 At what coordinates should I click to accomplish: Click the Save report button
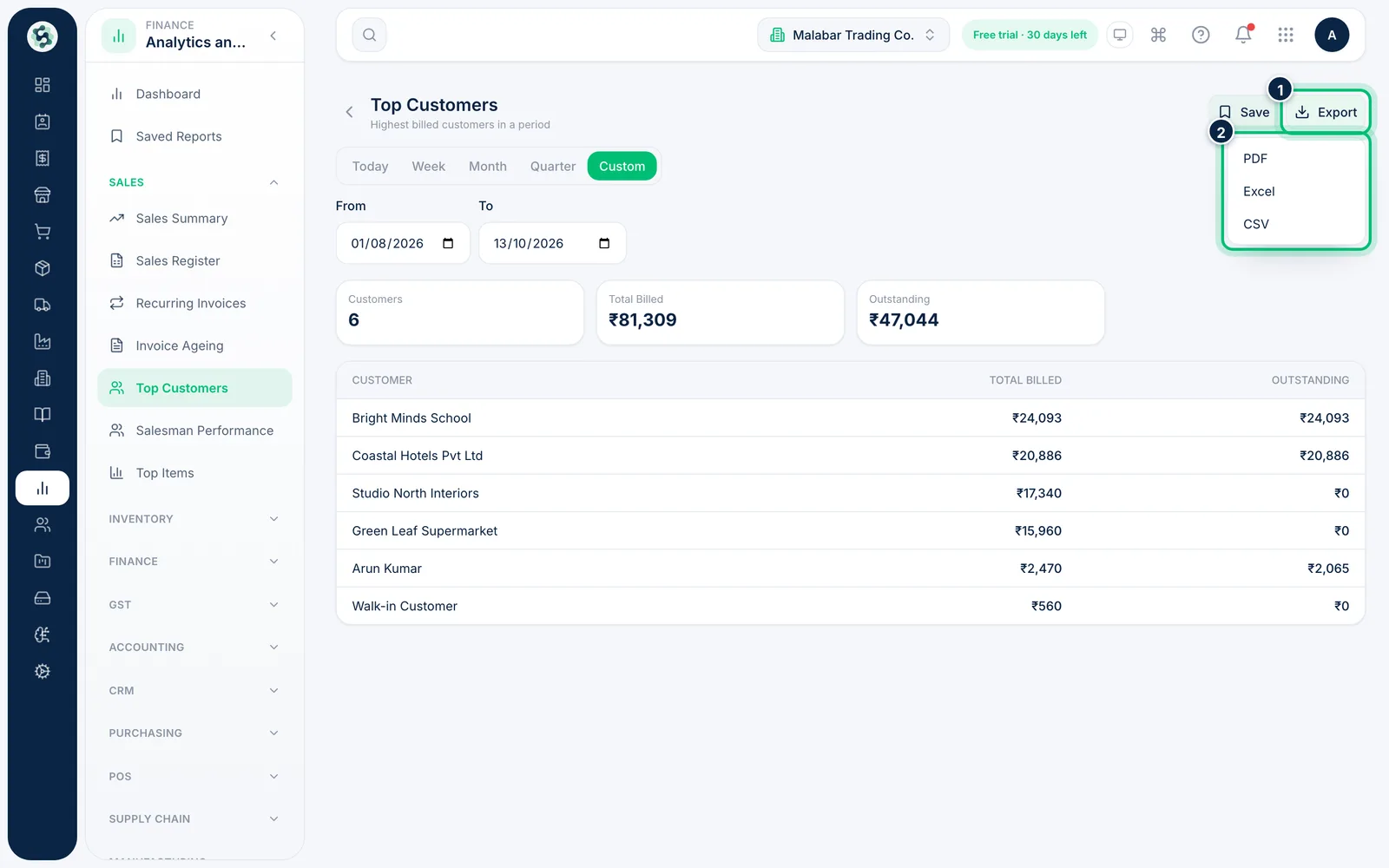(1244, 112)
